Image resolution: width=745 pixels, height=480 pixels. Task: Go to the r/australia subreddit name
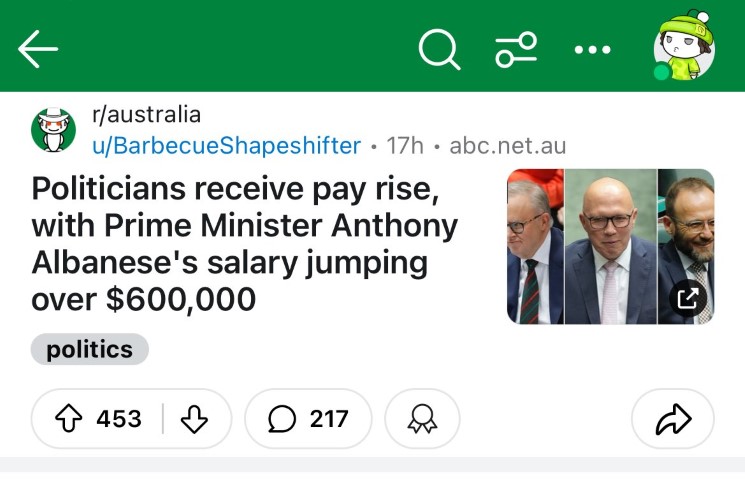pyautogui.click(x=146, y=114)
